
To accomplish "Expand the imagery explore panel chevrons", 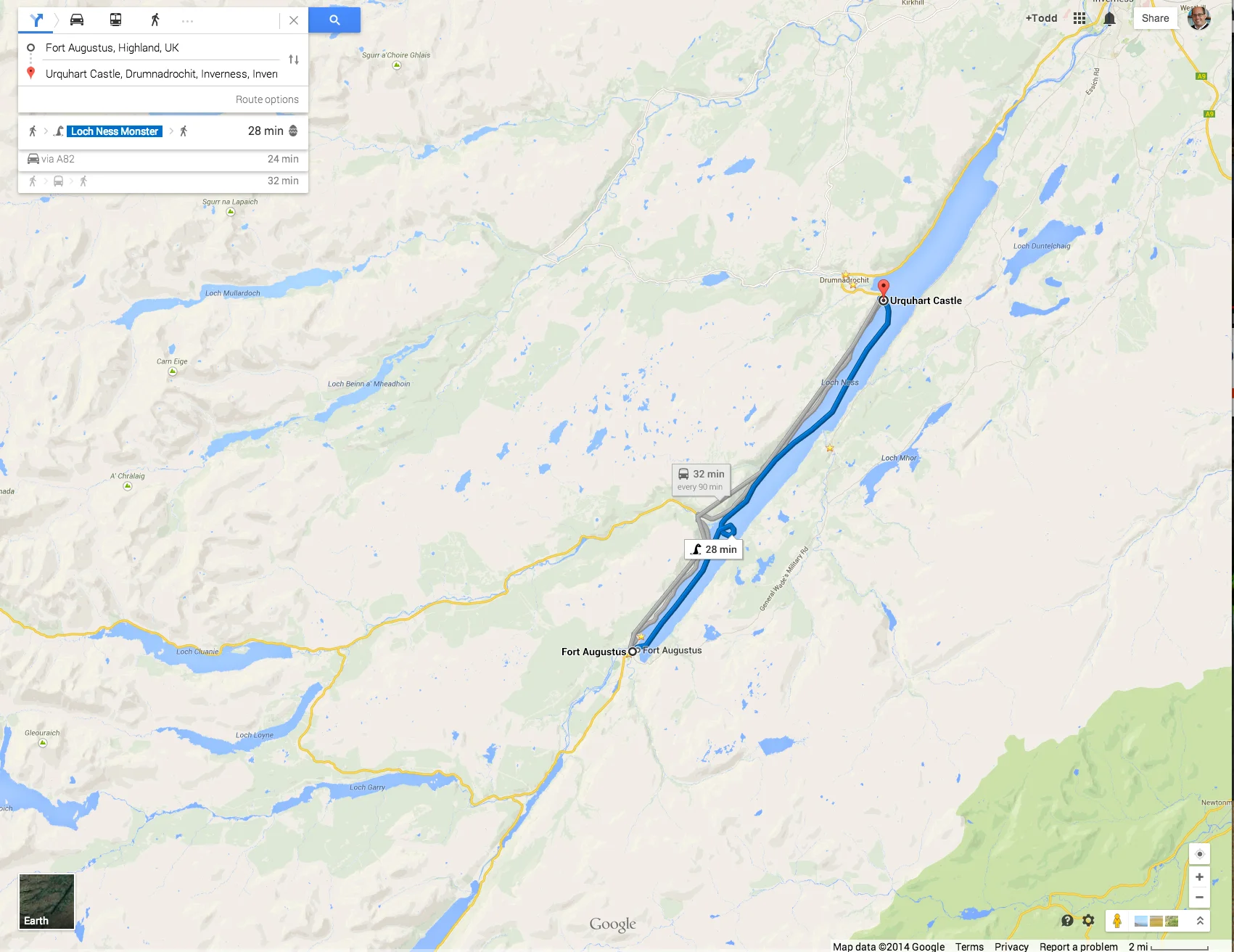I will click(1200, 921).
